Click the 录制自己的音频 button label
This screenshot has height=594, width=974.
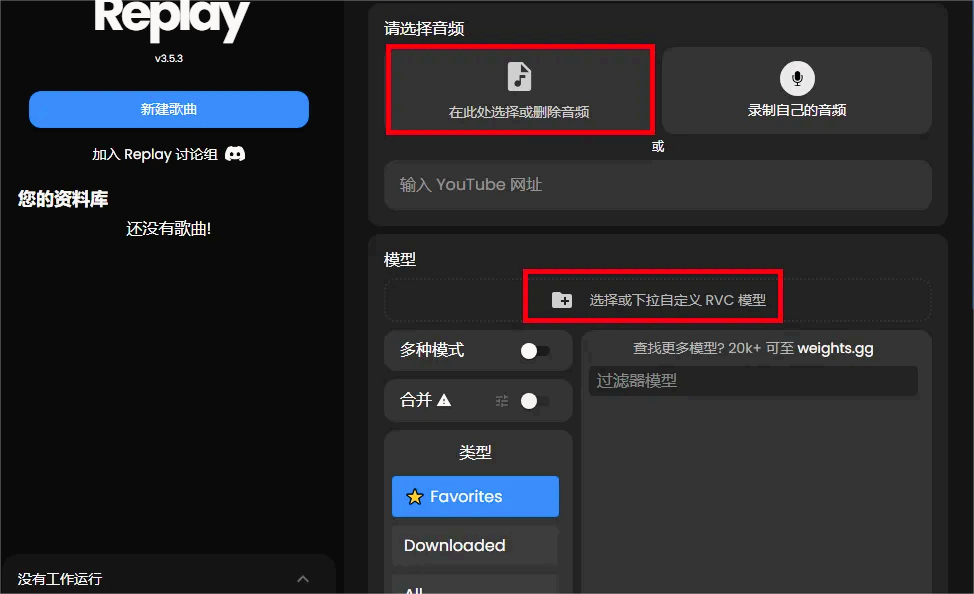pos(797,110)
